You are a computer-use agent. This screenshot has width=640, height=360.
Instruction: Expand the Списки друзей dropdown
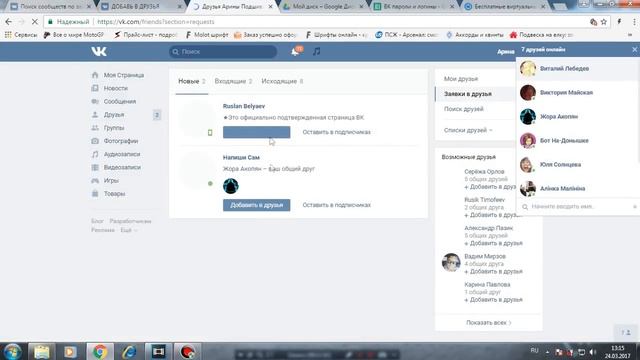tap(468, 130)
